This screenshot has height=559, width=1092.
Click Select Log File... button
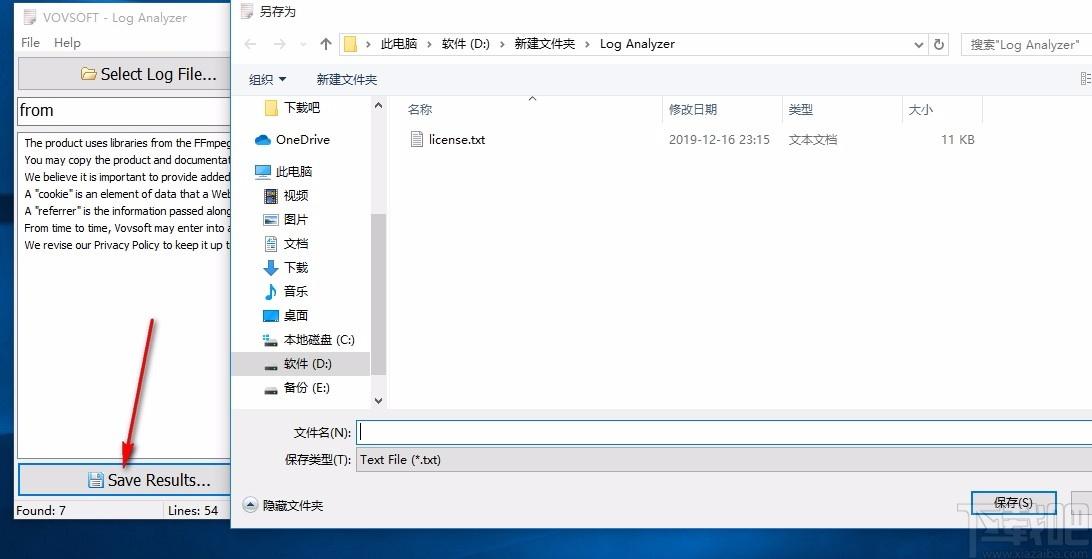coord(125,74)
